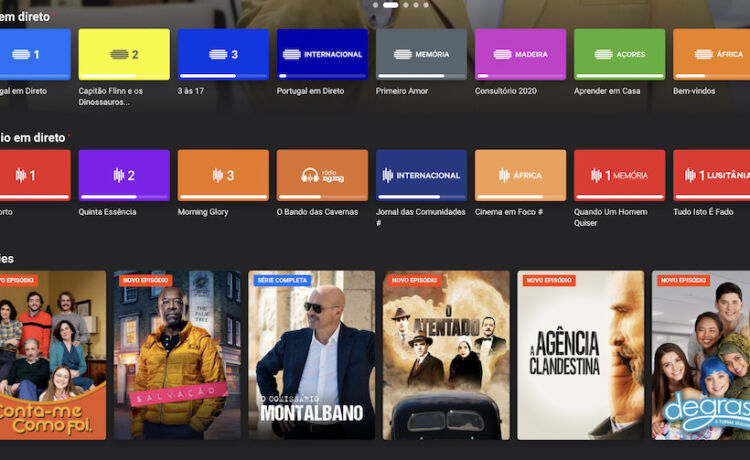Click the Quinta Essência radio programme title

[x=107, y=212]
